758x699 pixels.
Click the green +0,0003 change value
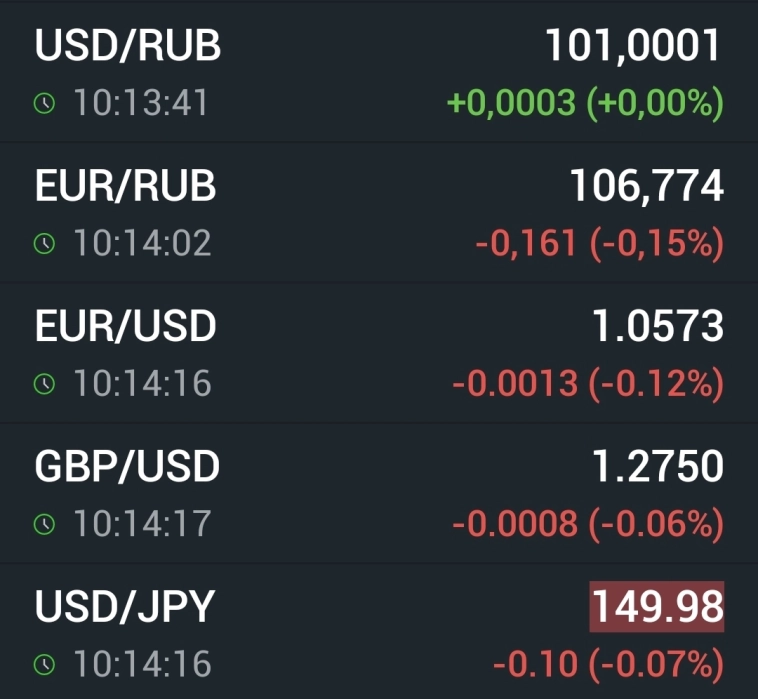click(584, 103)
